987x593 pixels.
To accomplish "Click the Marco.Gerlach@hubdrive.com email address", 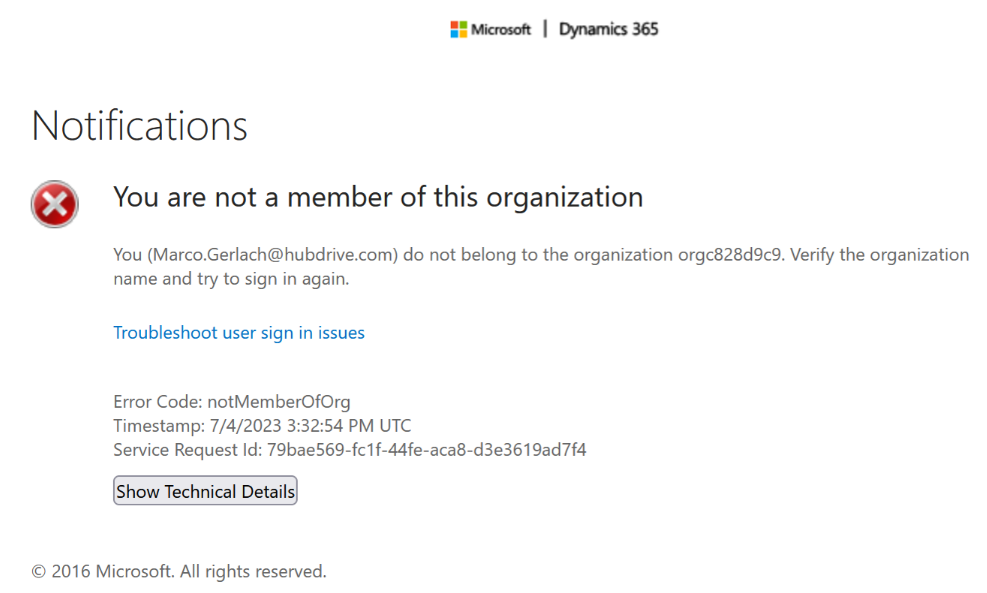I will [x=272, y=255].
